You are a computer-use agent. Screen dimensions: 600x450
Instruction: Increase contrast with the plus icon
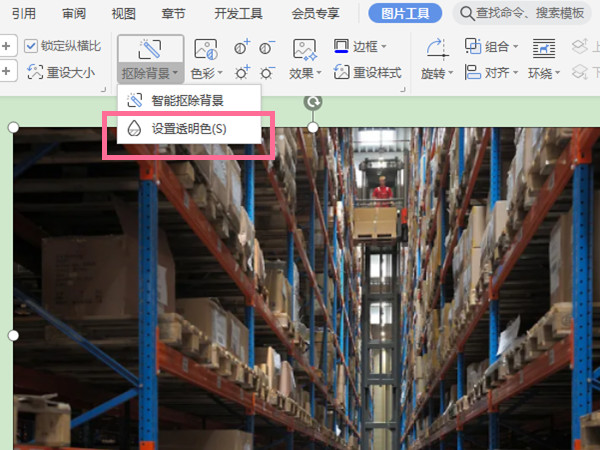click(242, 47)
